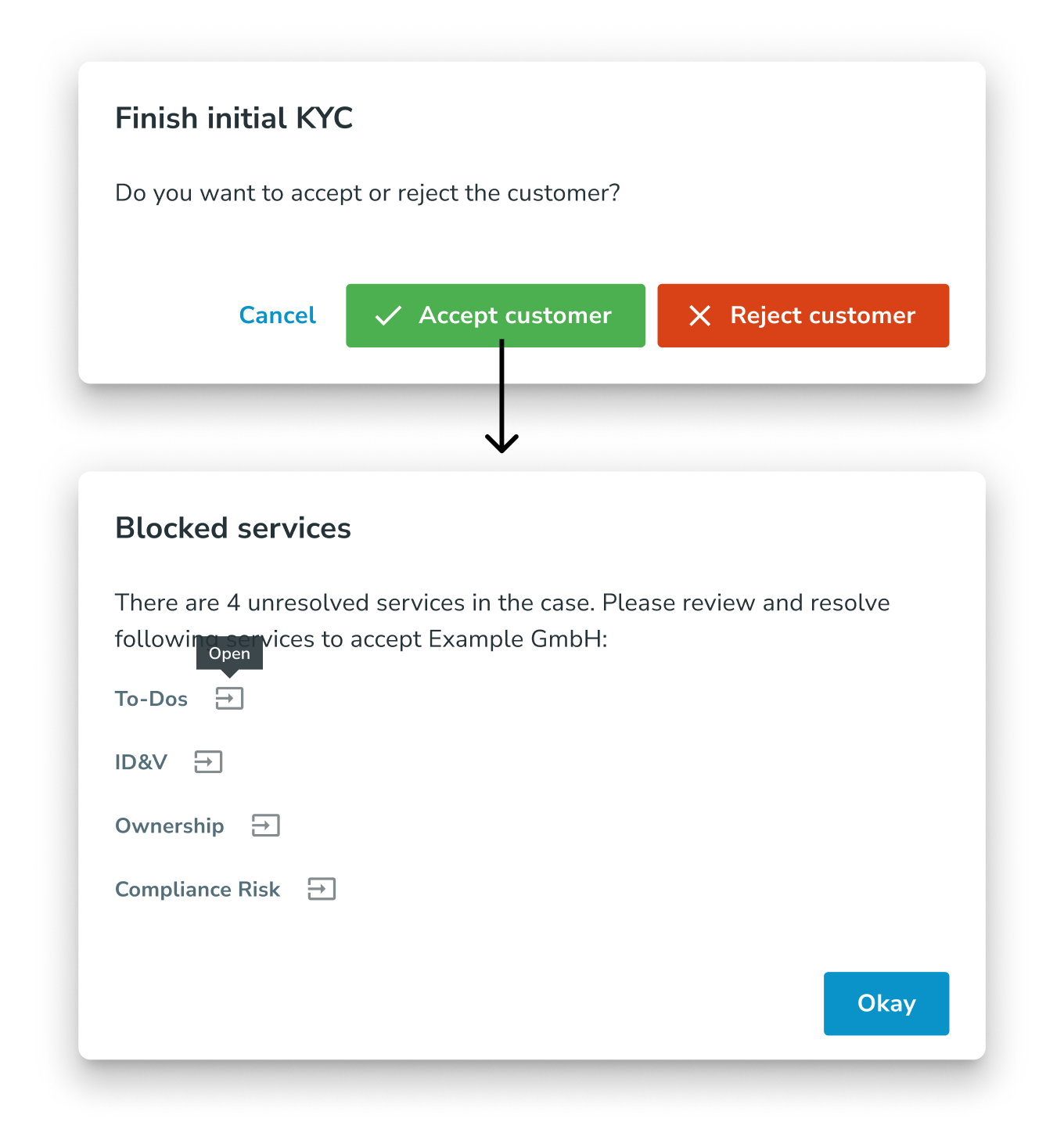The width and height of the screenshot is (1064, 1144).
Task: Cancel the Finish initial KYC dialog
Action: (277, 315)
